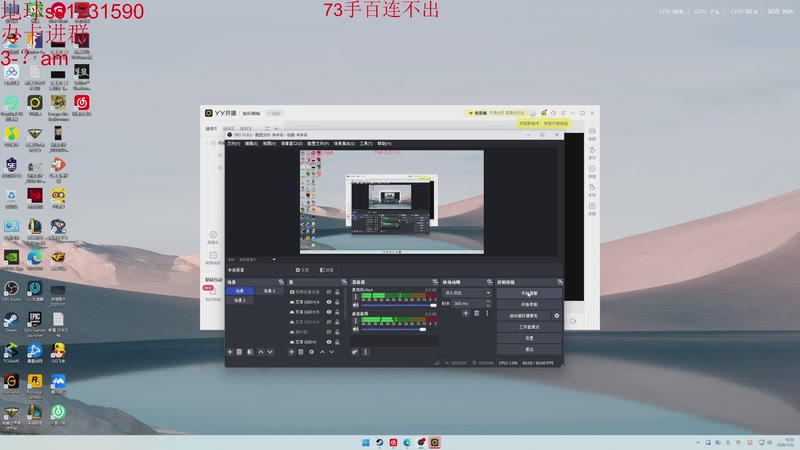Pop out the Controls dock icon
The height and width of the screenshot is (450, 800).
coord(560,282)
